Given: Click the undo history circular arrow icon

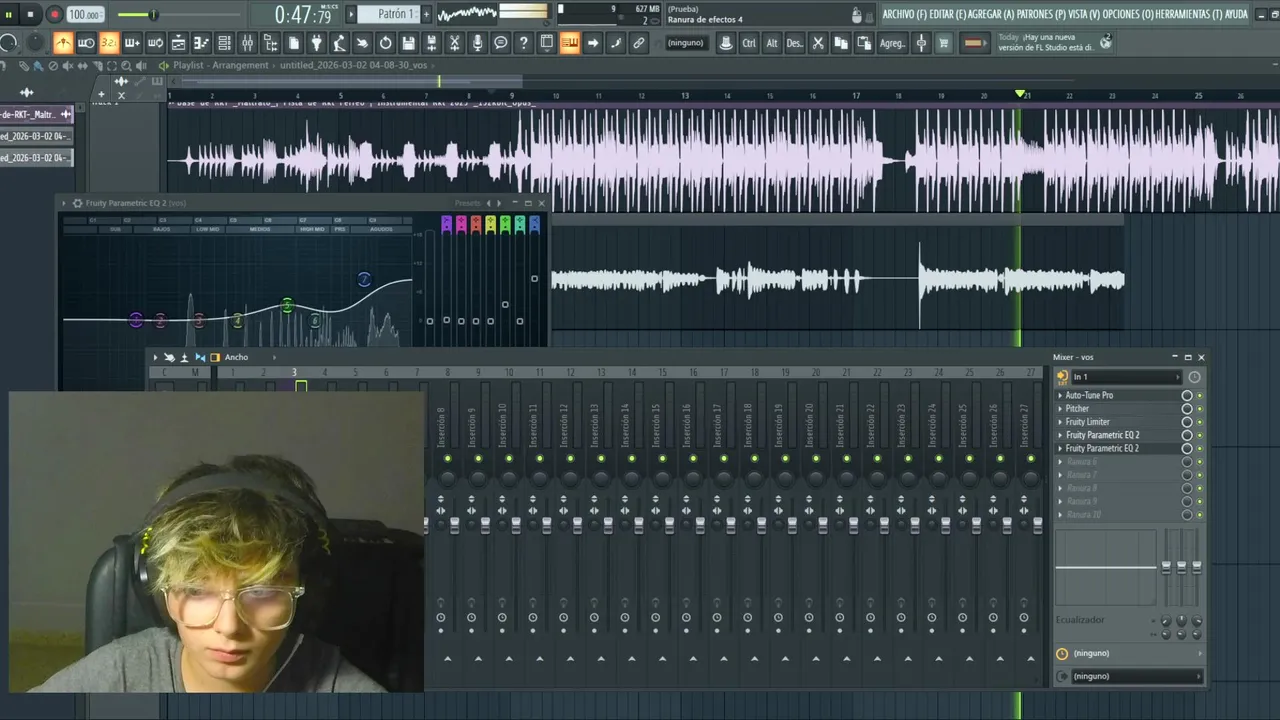Looking at the screenshot, I should click(386, 43).
